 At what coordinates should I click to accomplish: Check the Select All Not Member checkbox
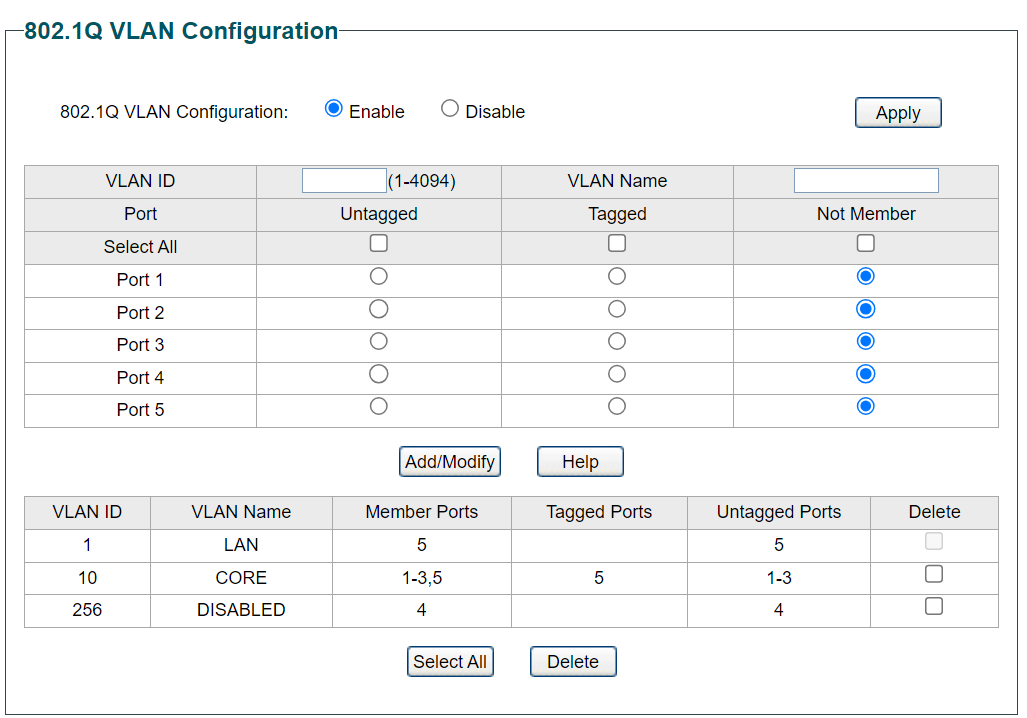[865, 243]
